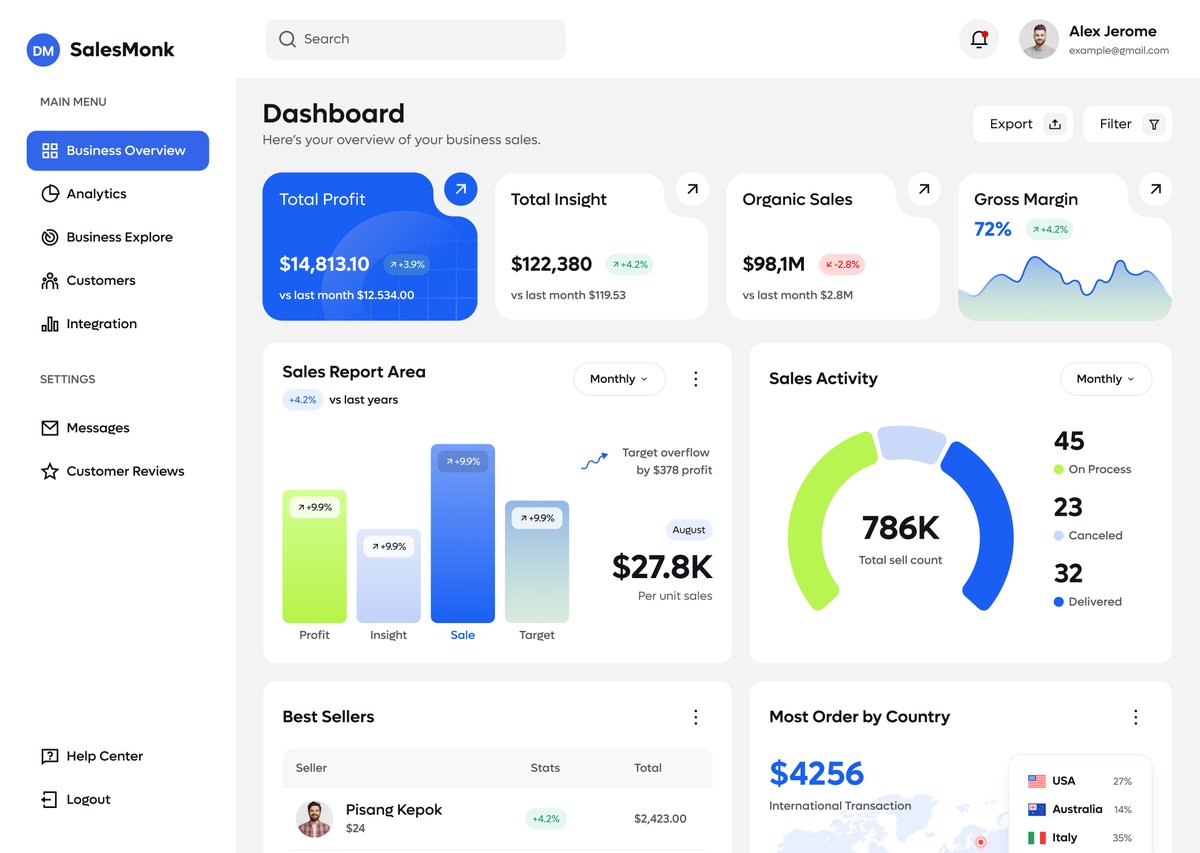Click the Logout icon
The height and width of the screenshot is (853, 1200).
pyautogui.click(x=50, y=799)
